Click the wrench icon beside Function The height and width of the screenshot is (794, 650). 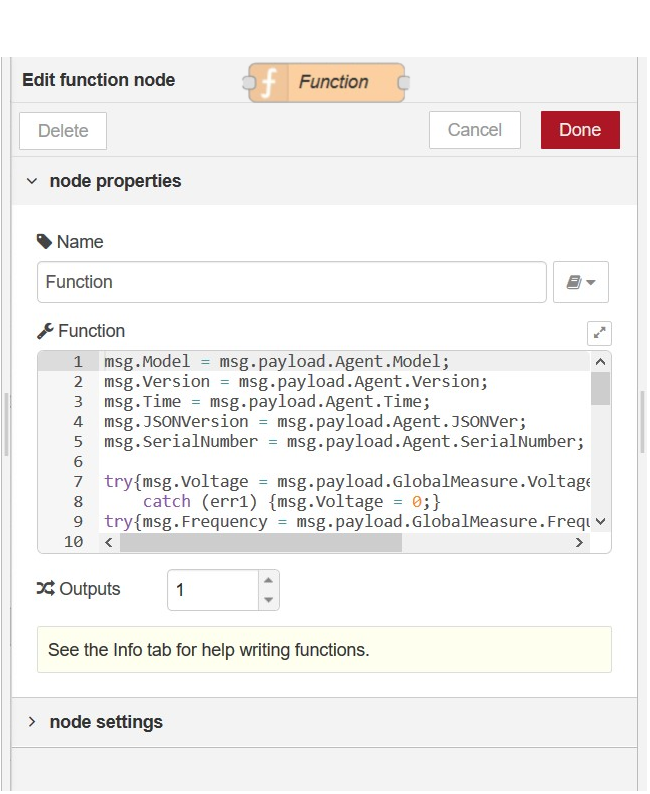(x=44, y=331)
